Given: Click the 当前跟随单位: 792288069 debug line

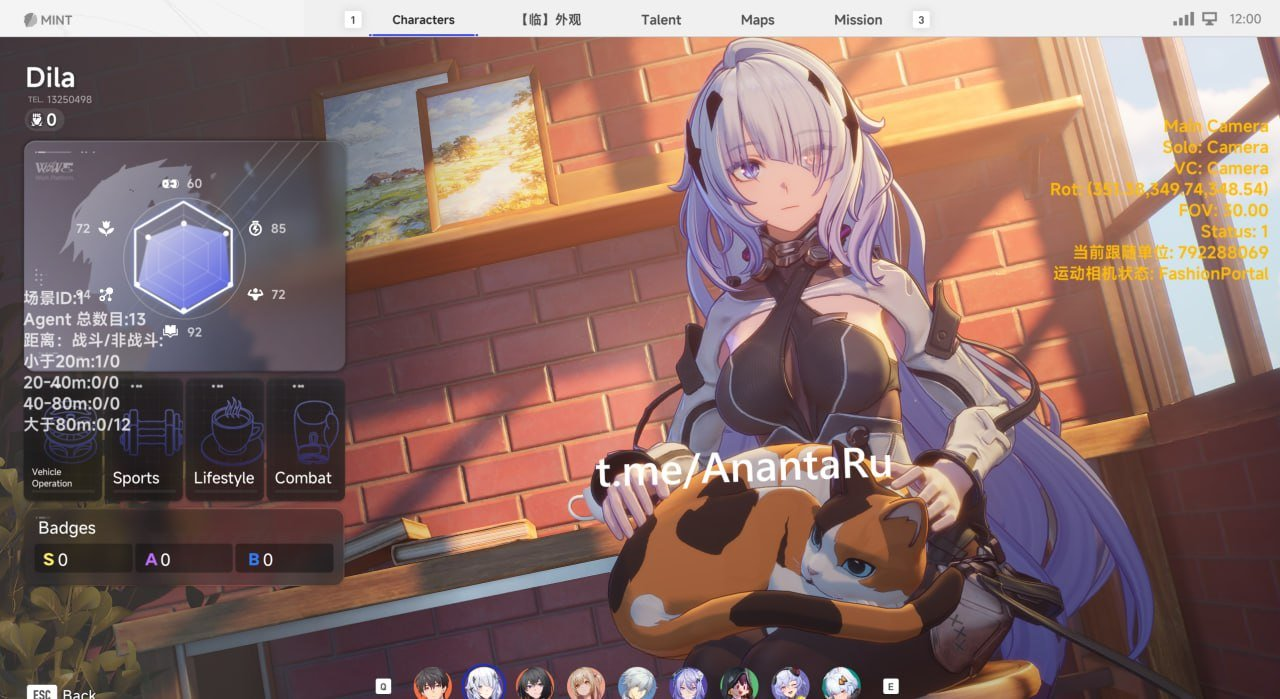Looking at the screenshot, I should (x=1170, y=252).
